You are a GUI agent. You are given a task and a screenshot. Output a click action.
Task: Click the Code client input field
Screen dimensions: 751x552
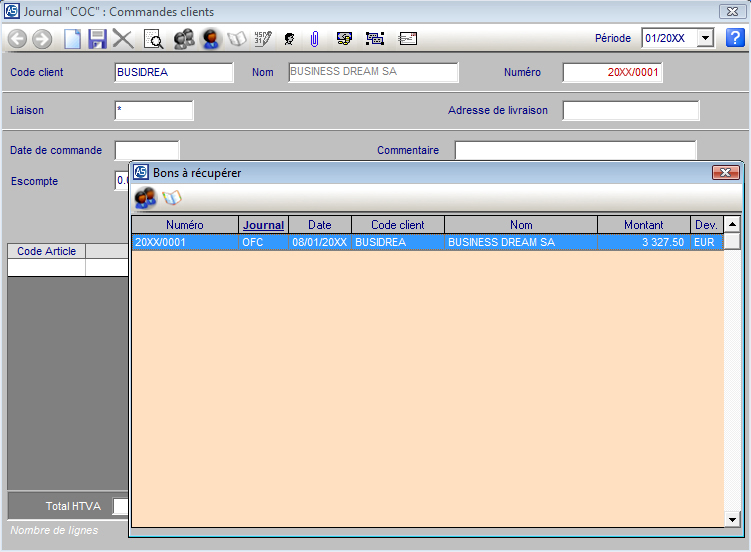click(174, 72)
